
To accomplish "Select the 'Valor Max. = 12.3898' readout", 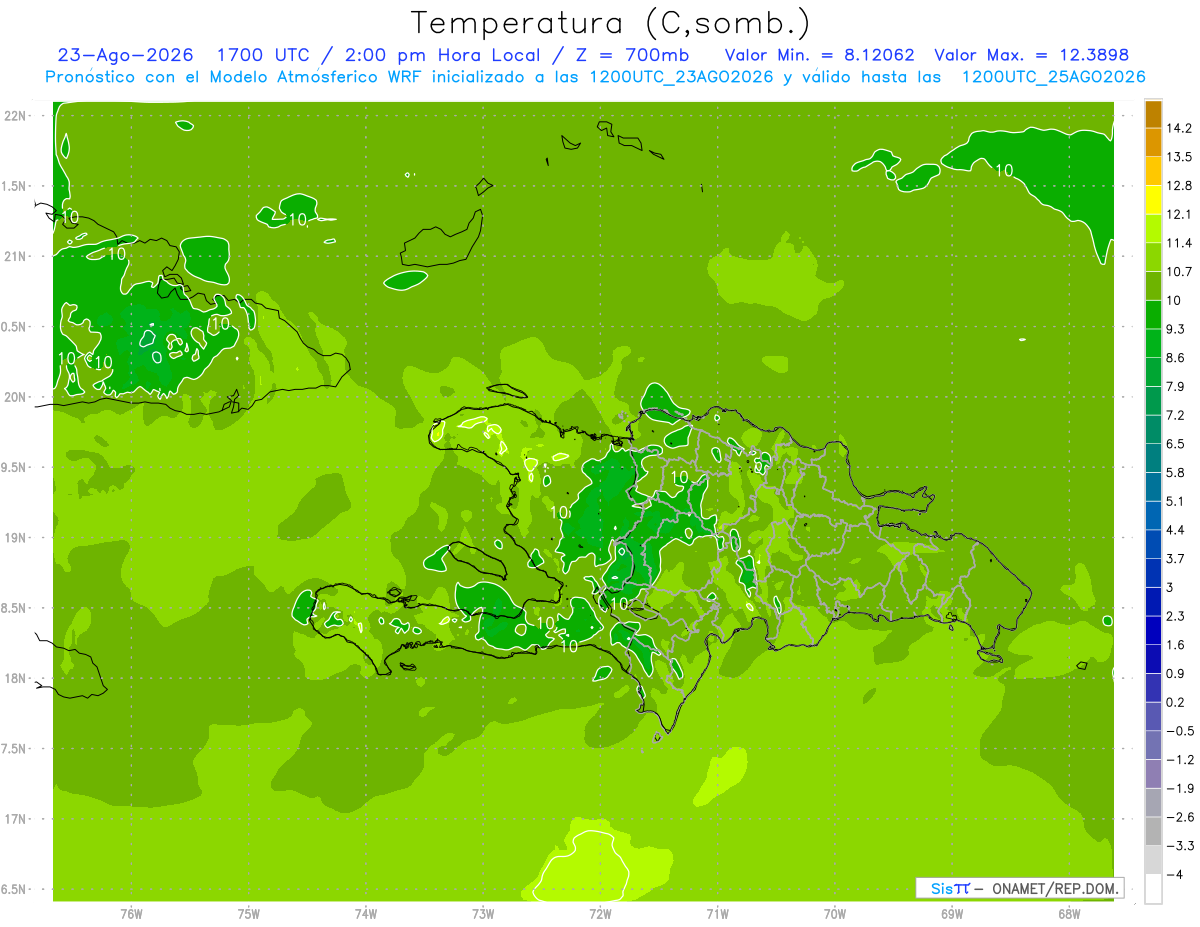I will point(1031,55).
